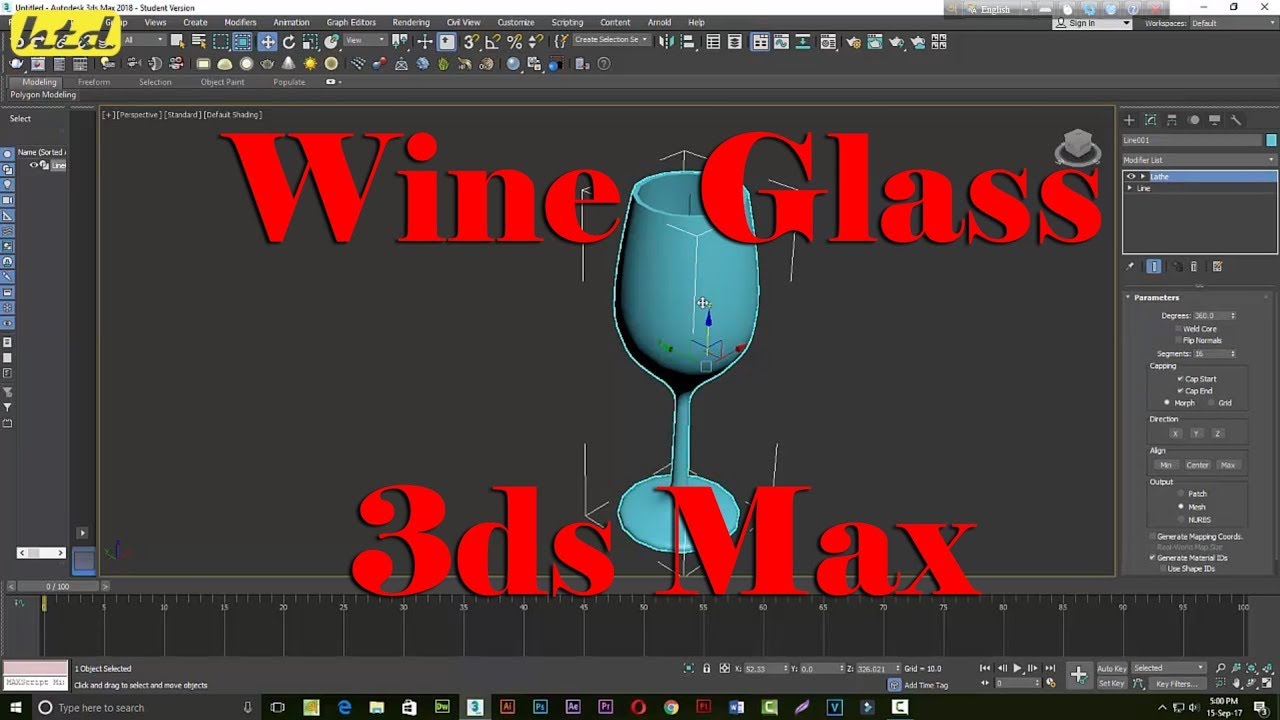Screen dimensions: 1280x720
Task: Click the Mirror tool icon
Action: coord(665,41)
